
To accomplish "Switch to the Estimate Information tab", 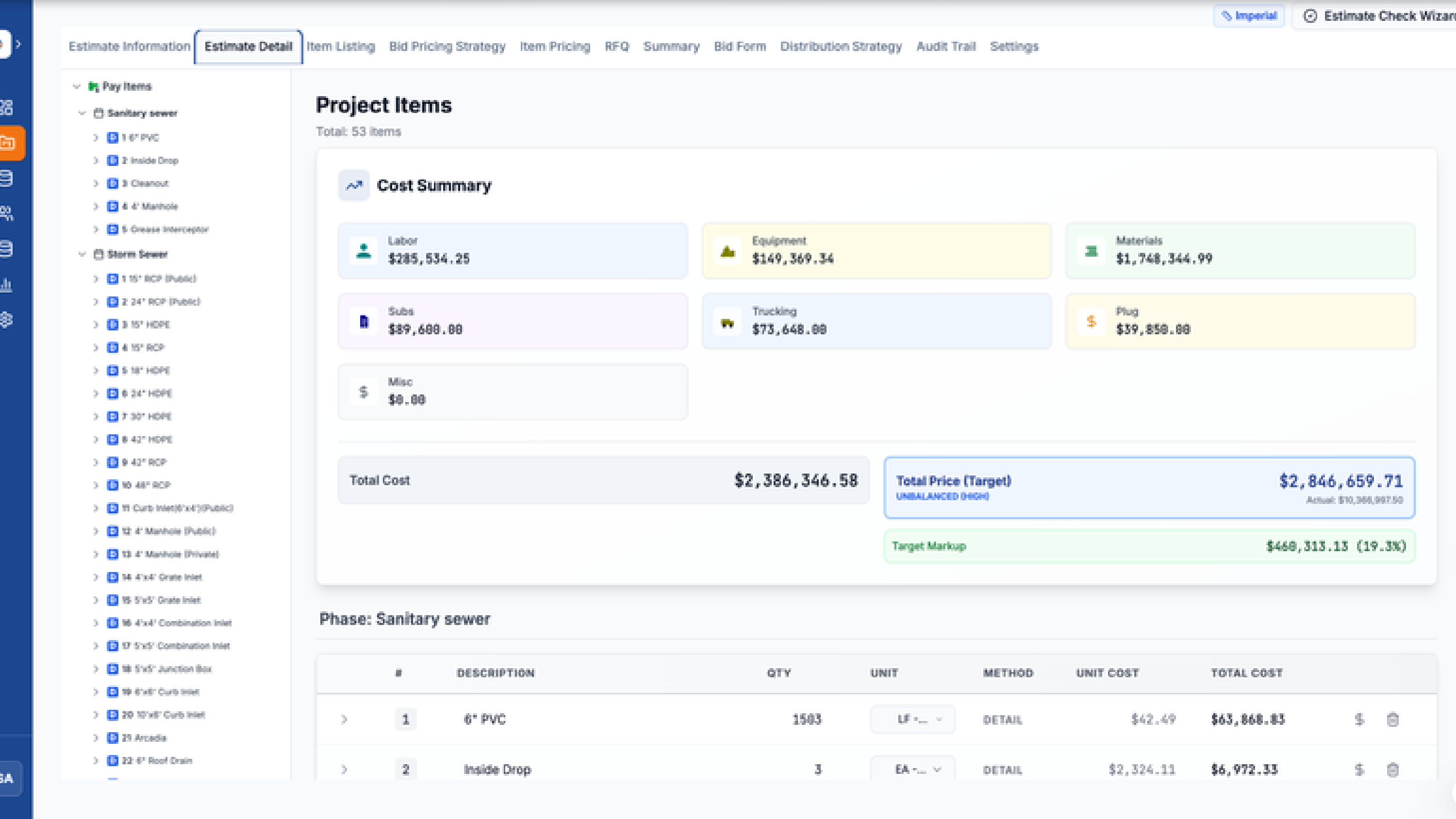I will click(x=130, y=47).
